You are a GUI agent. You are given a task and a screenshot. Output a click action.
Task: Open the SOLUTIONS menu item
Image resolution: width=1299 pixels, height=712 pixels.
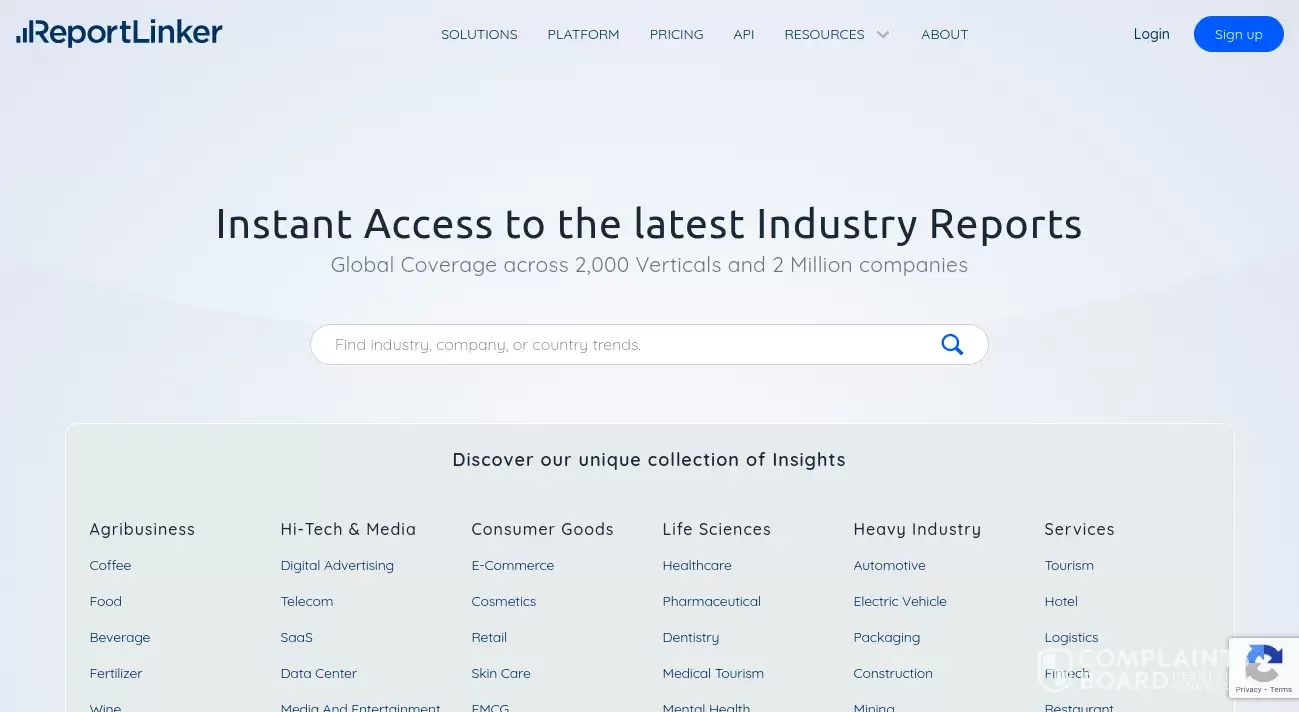479,34
